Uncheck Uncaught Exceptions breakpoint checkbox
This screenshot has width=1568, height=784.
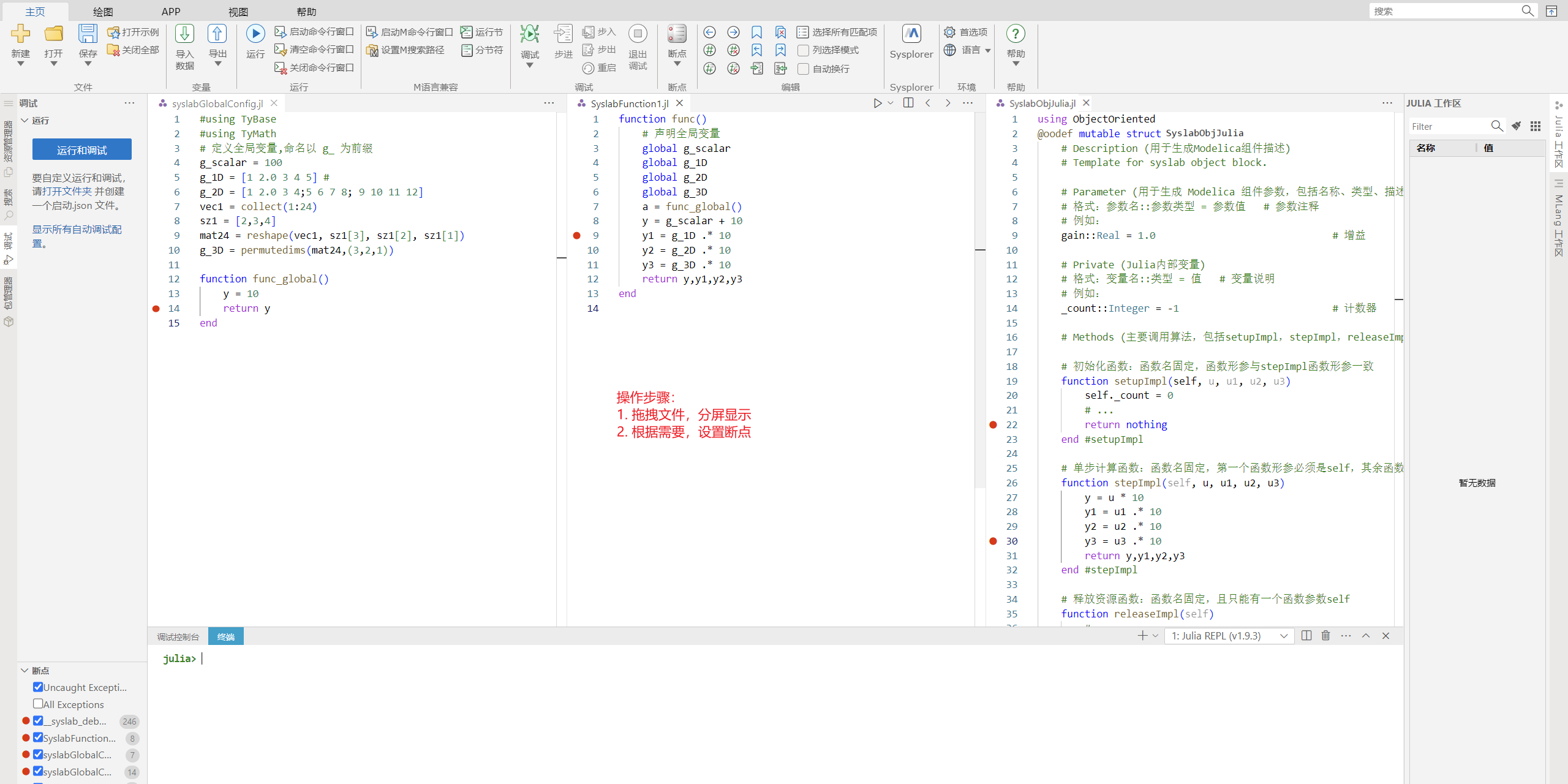[38, 687]
